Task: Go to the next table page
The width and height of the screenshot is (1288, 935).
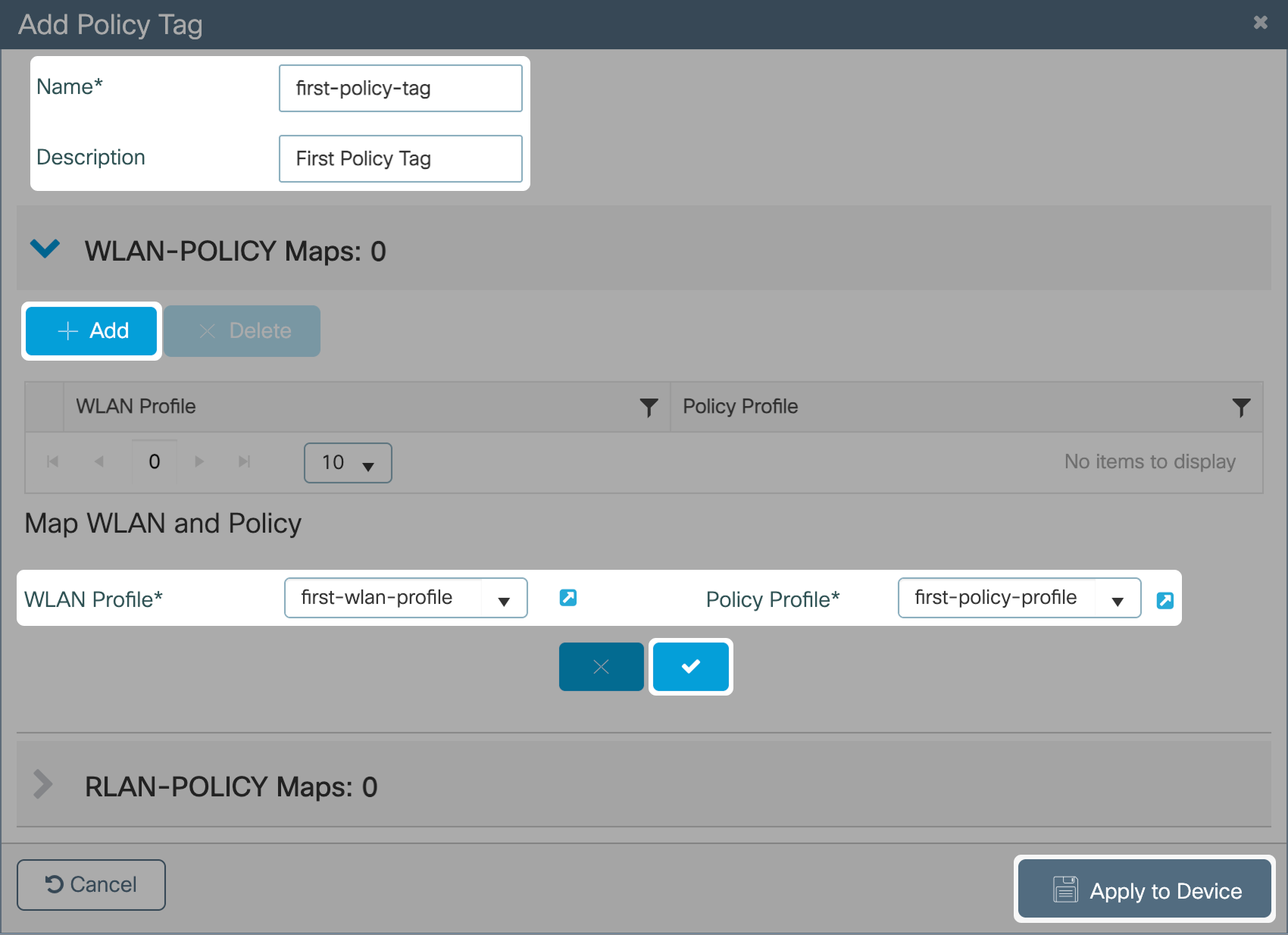Action: coord(199,461)
